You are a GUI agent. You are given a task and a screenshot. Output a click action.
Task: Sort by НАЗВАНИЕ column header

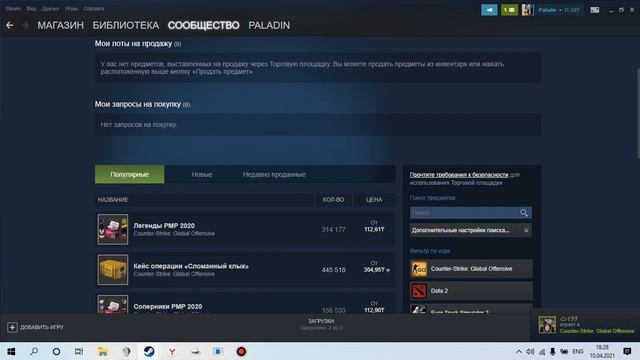click(113, 200)
